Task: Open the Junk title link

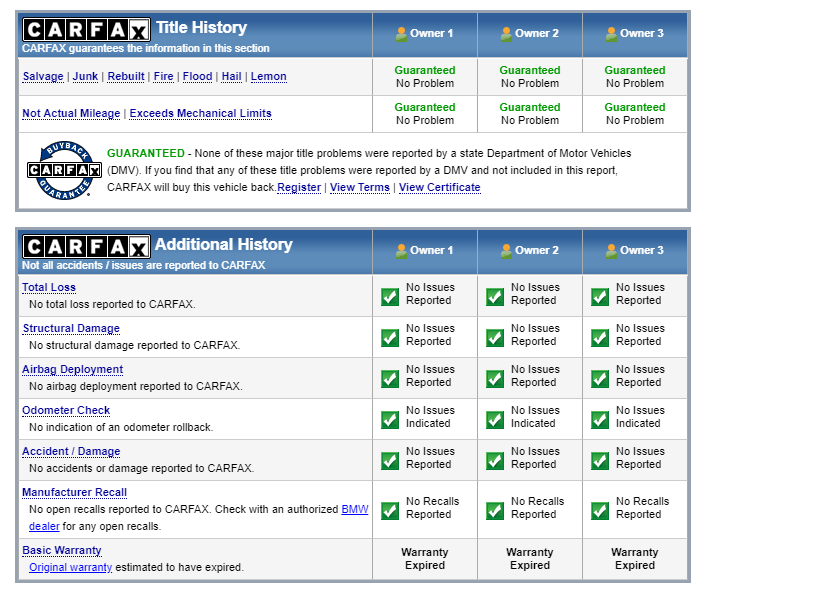Action: click(85, 77)
